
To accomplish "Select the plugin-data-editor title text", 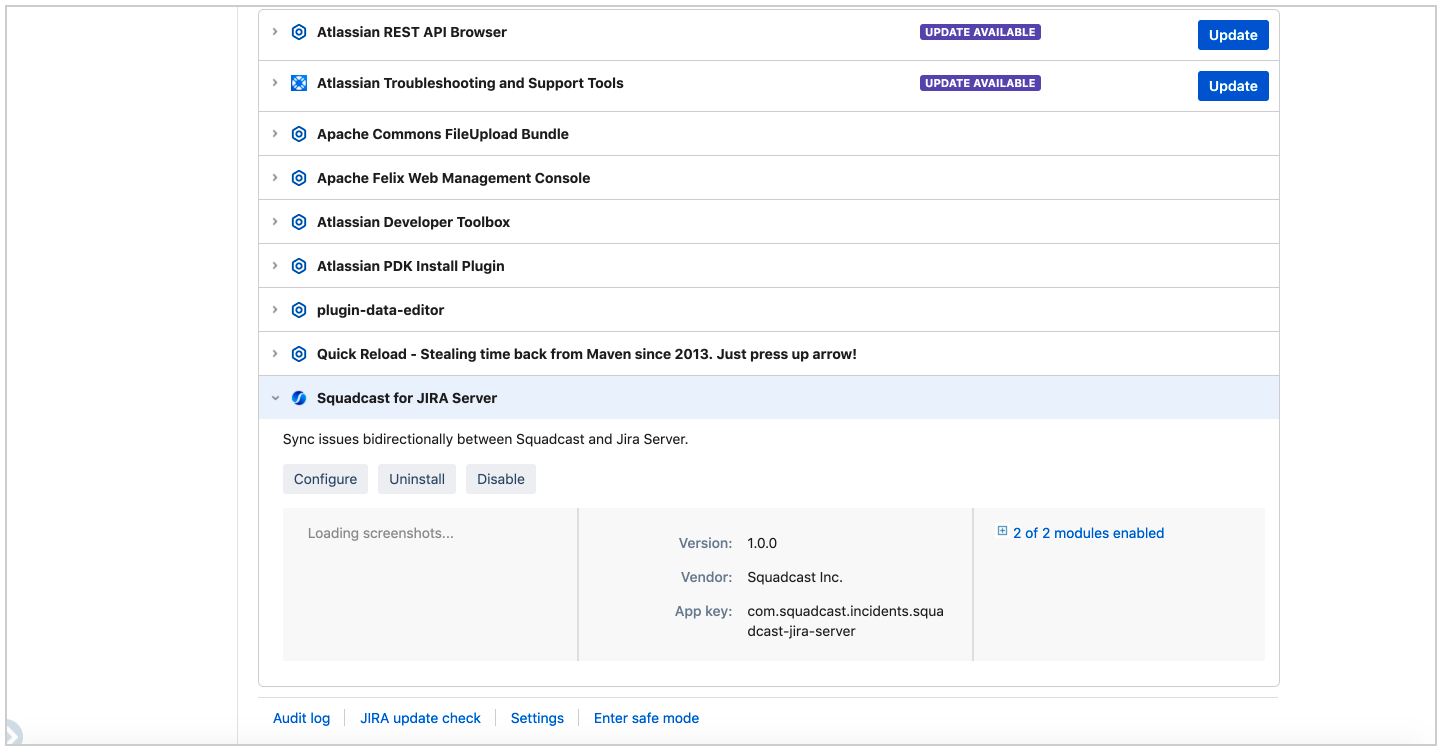I will (x=381, y=310).
